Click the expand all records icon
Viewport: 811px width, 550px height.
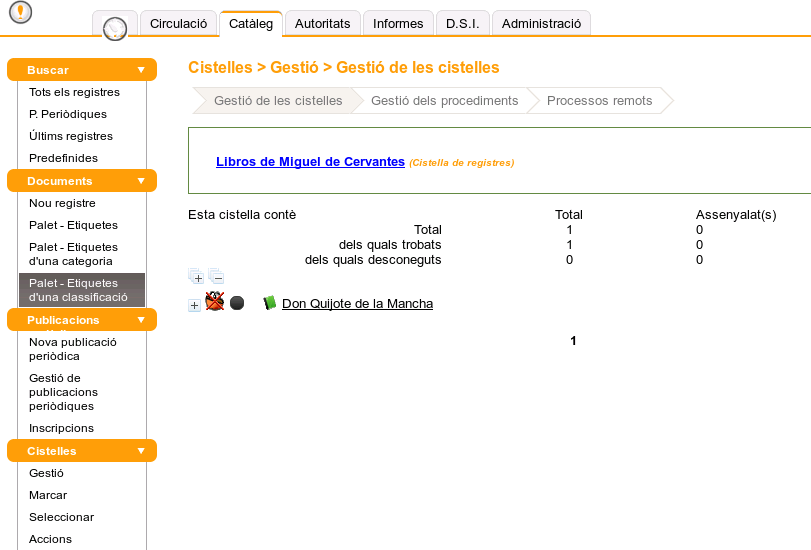click(196, 277)
